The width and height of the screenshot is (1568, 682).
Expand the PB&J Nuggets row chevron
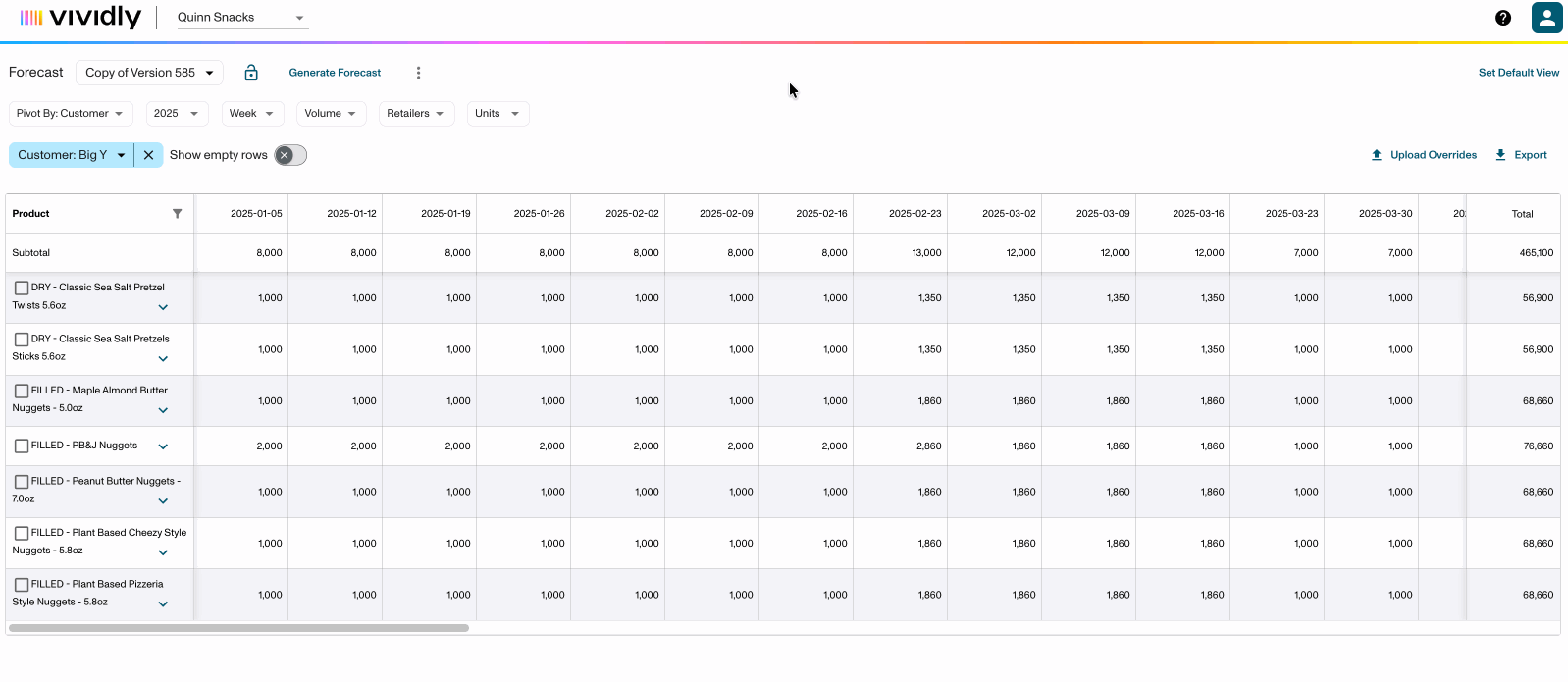click(163, 446)
